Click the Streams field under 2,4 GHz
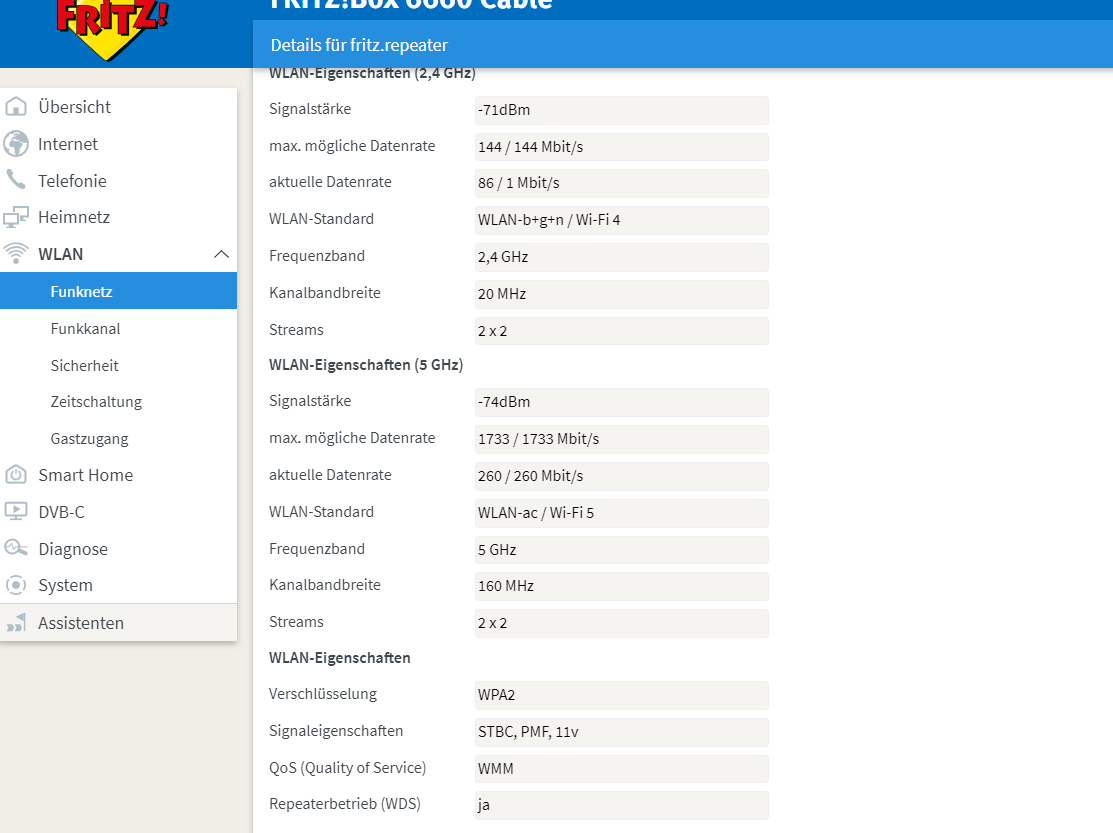 click(x=622, y=331)
